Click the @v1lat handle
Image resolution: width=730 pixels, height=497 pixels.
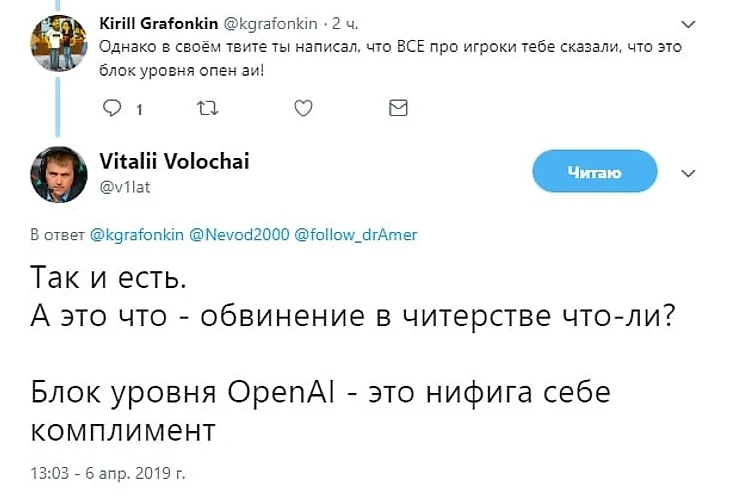point(124,184)
